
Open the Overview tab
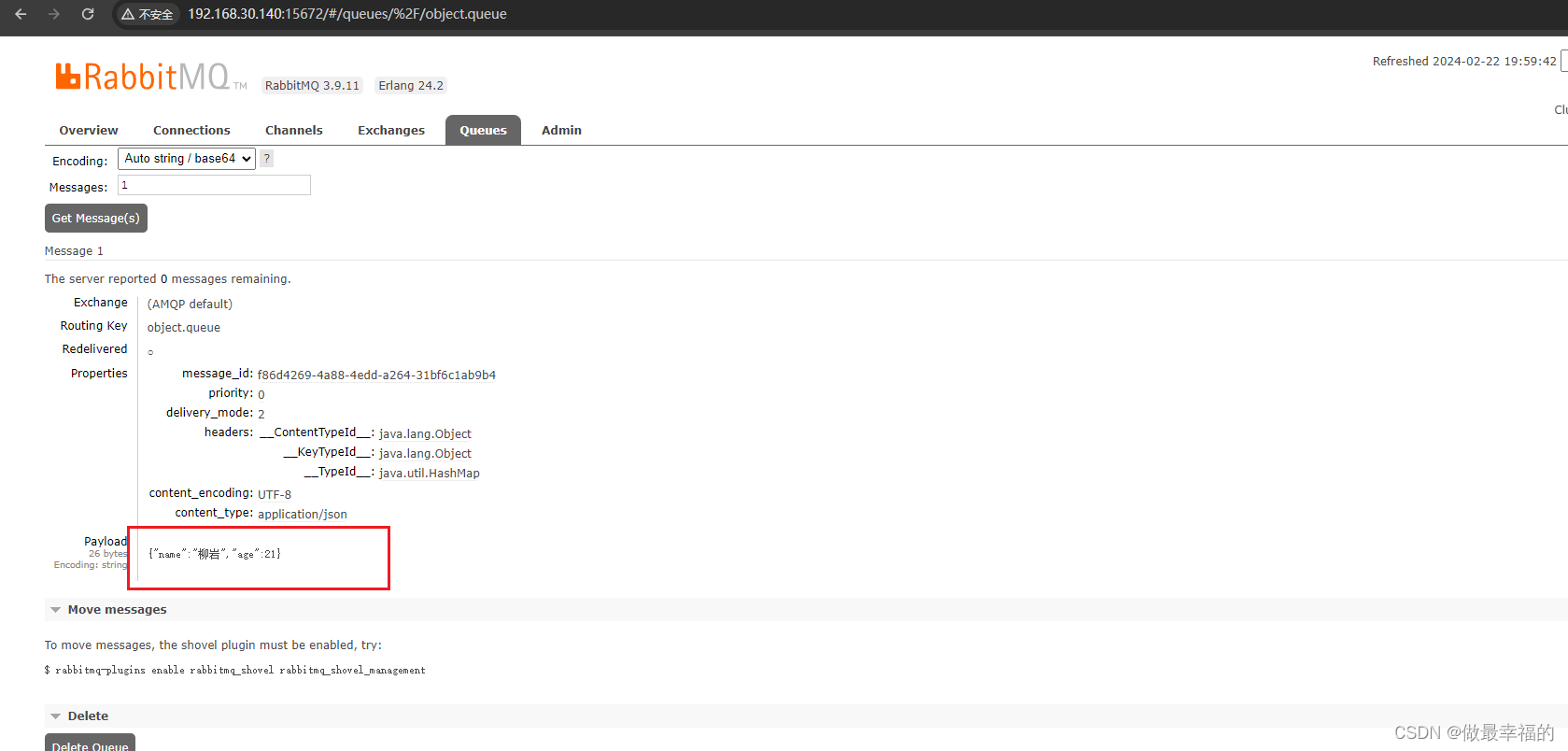point(89,131)
